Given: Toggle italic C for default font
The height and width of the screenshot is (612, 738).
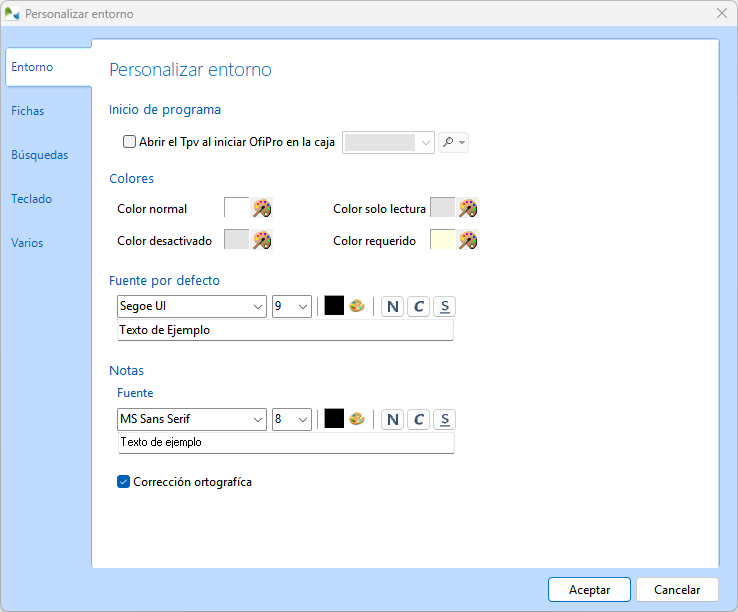Looking at the screenshot, I should coord(418,306).
